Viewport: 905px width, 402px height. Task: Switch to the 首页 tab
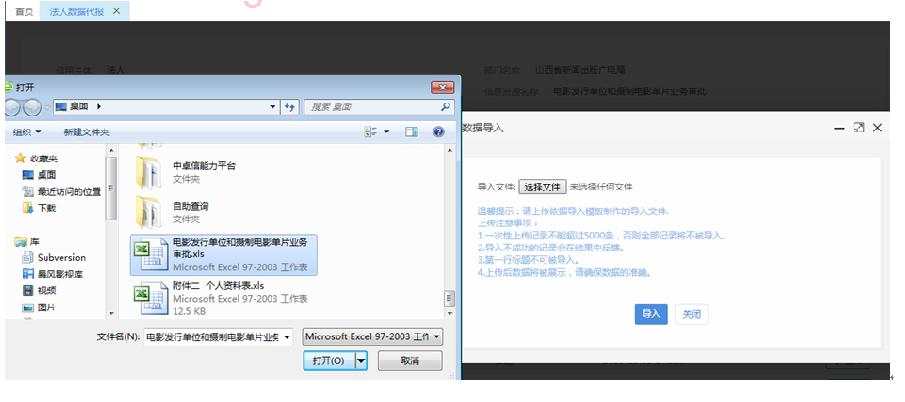pyautogui.click(x=23, y=11)
